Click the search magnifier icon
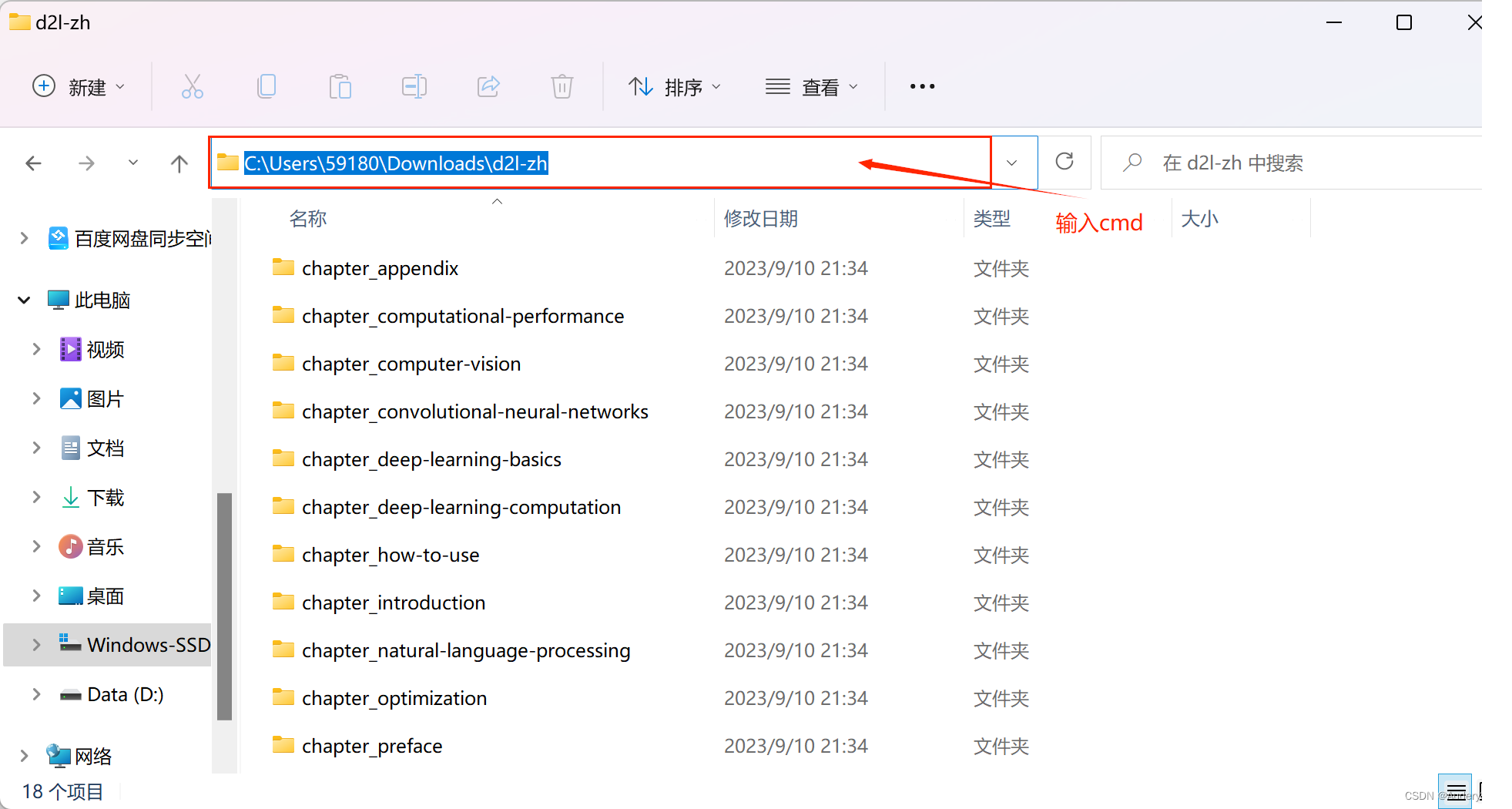The width and height of the screenshot is (1512, 809). pos(1132,163)
